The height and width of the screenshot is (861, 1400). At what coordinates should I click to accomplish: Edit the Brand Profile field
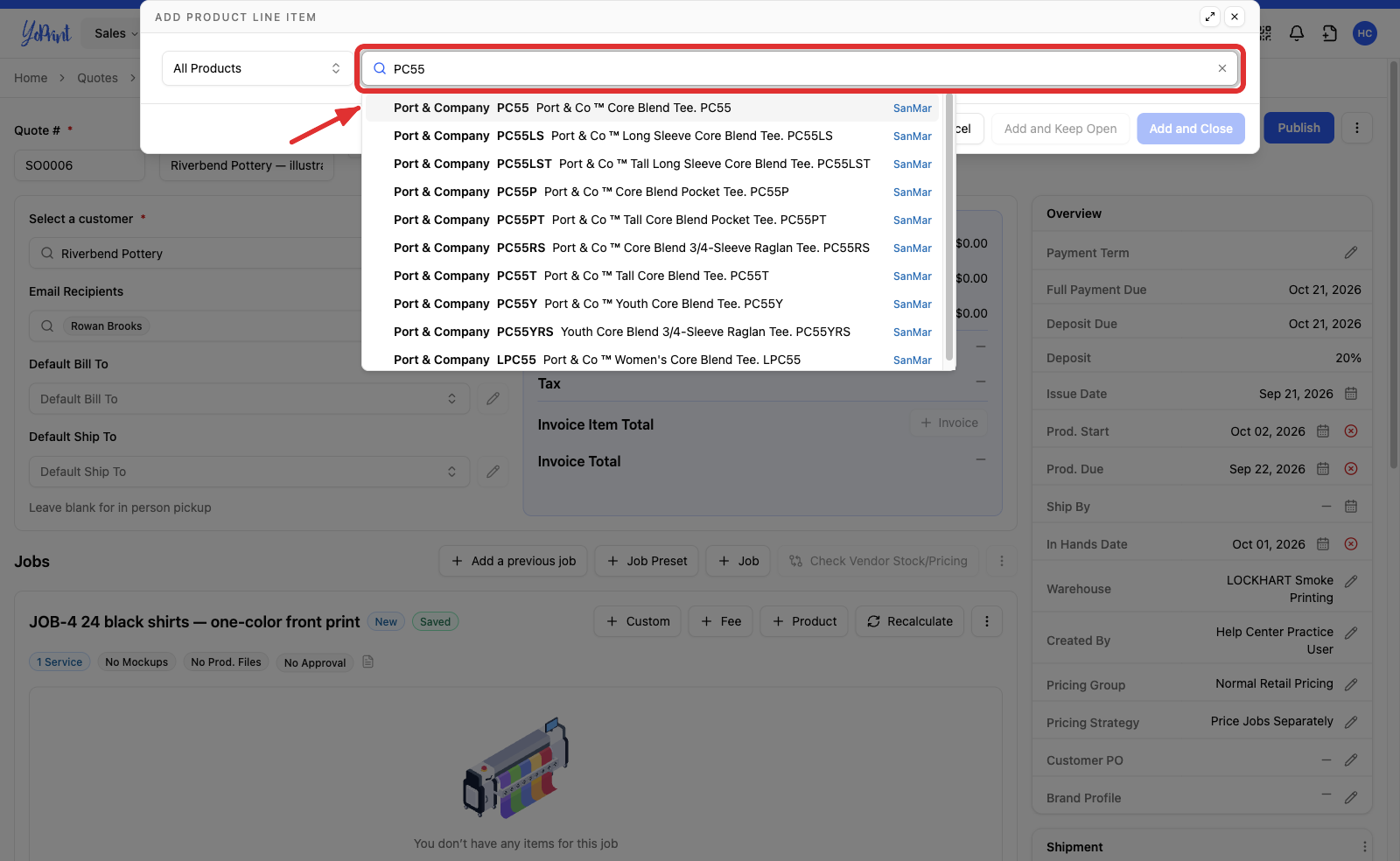[1351, 798]
